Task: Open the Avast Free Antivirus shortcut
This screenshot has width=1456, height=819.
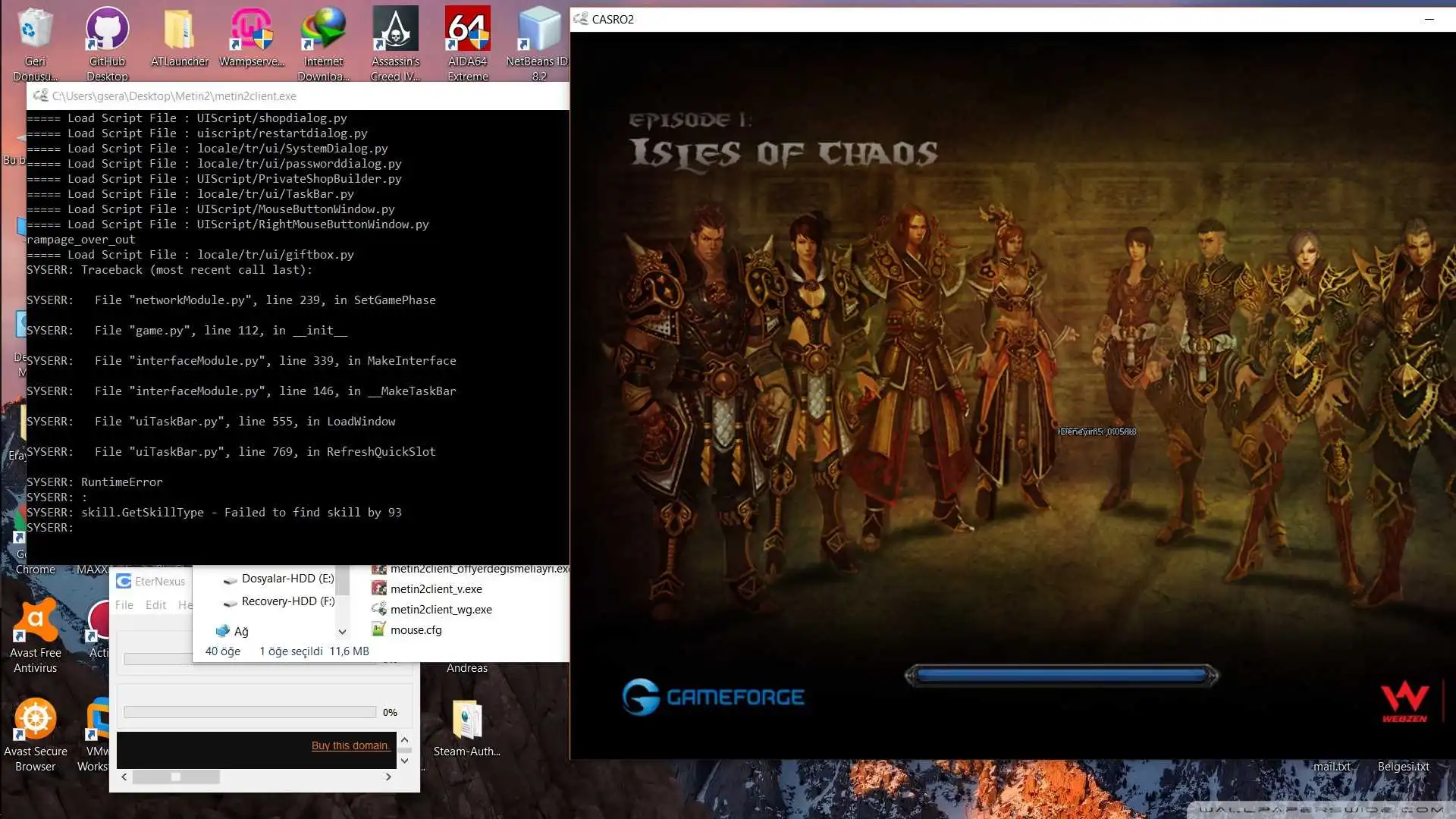Action: pyautogui.click(x=35, y=635)
